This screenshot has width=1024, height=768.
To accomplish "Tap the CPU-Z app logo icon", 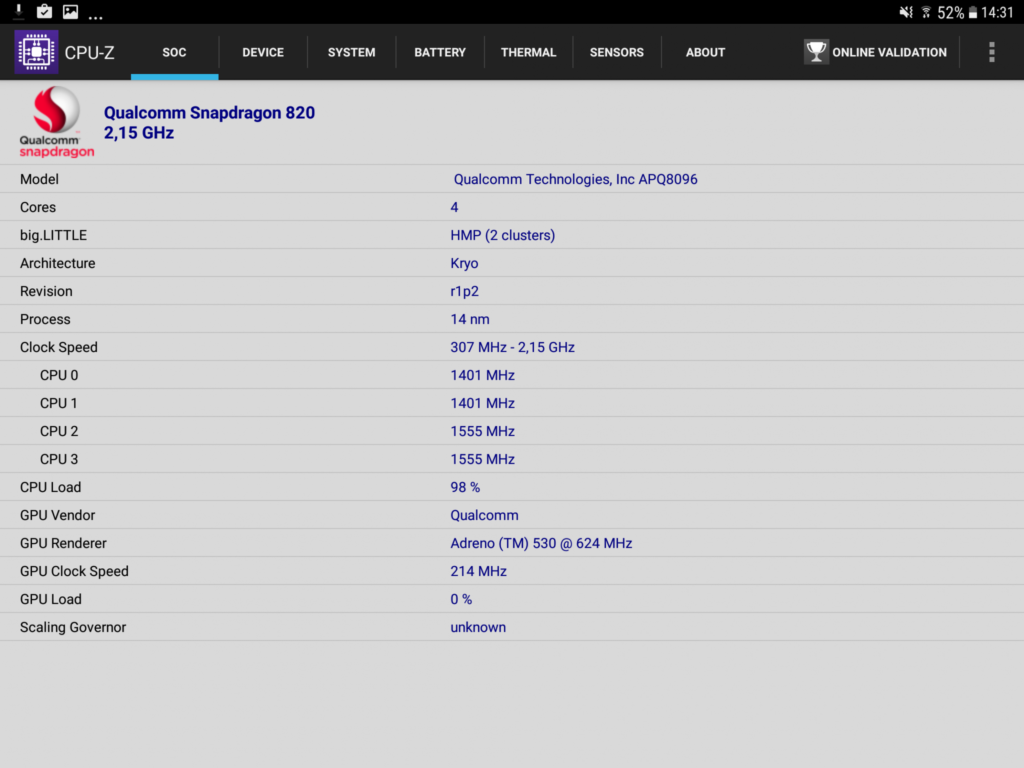I will (37, 52).
